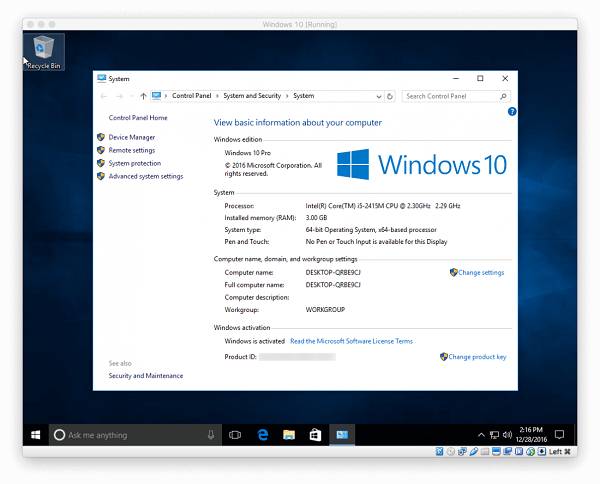Click the Windows is activated text
This screenshot has width=600, height=484.
(x=254, y=341)
